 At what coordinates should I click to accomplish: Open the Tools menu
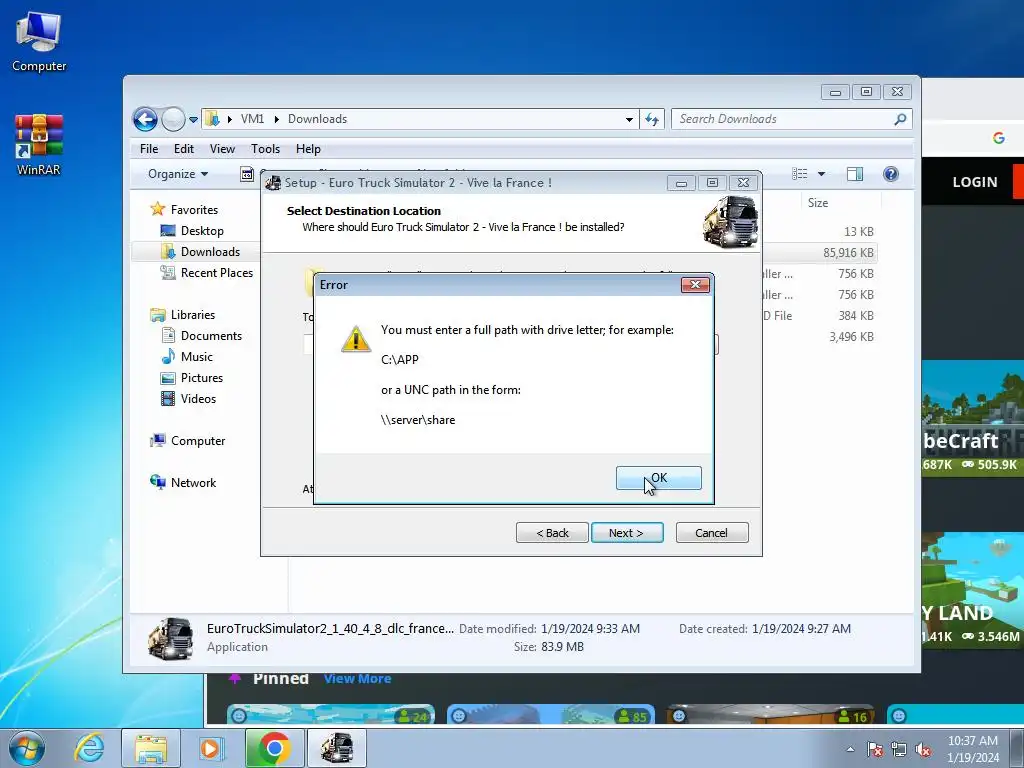click(x=265, y=149)
